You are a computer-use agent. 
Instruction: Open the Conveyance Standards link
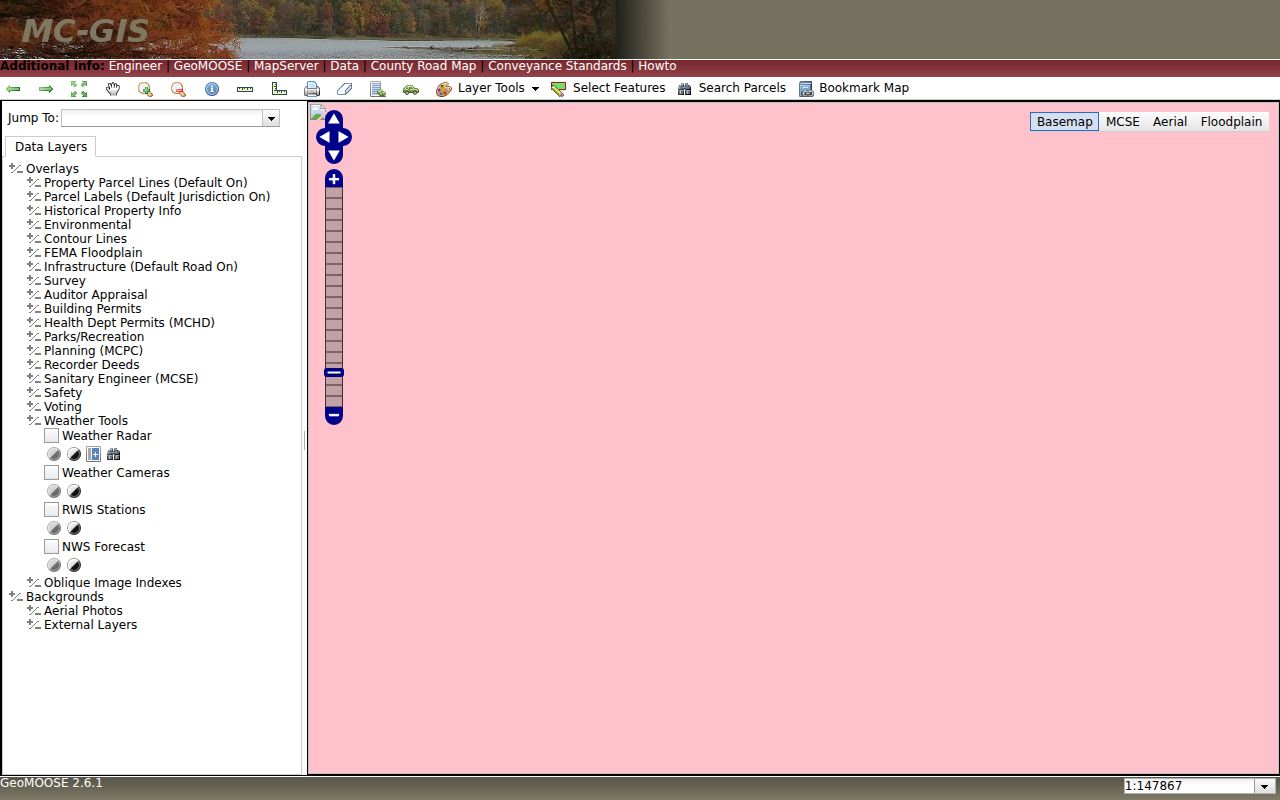(x=557, y=66)
